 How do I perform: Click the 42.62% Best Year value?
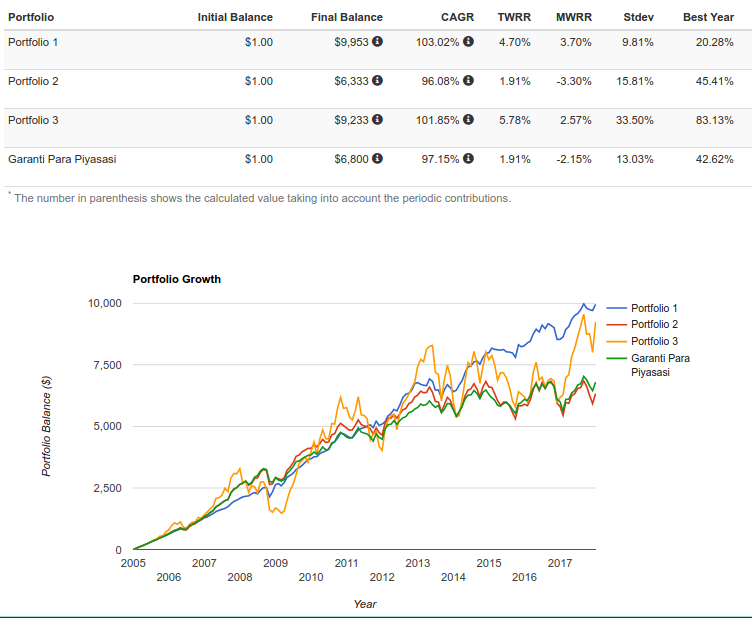[715, 159]
